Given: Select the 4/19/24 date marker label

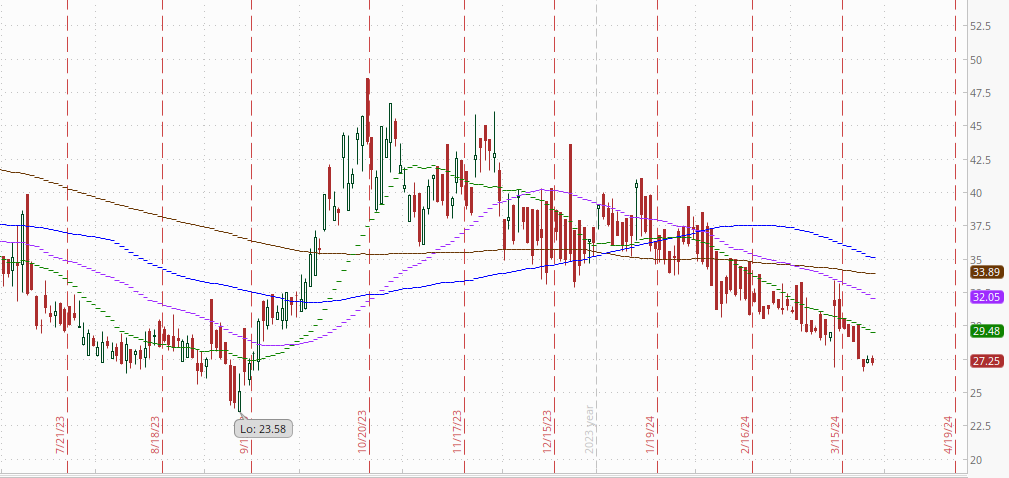Looking at the screenshot, I should tap(949, 435).
